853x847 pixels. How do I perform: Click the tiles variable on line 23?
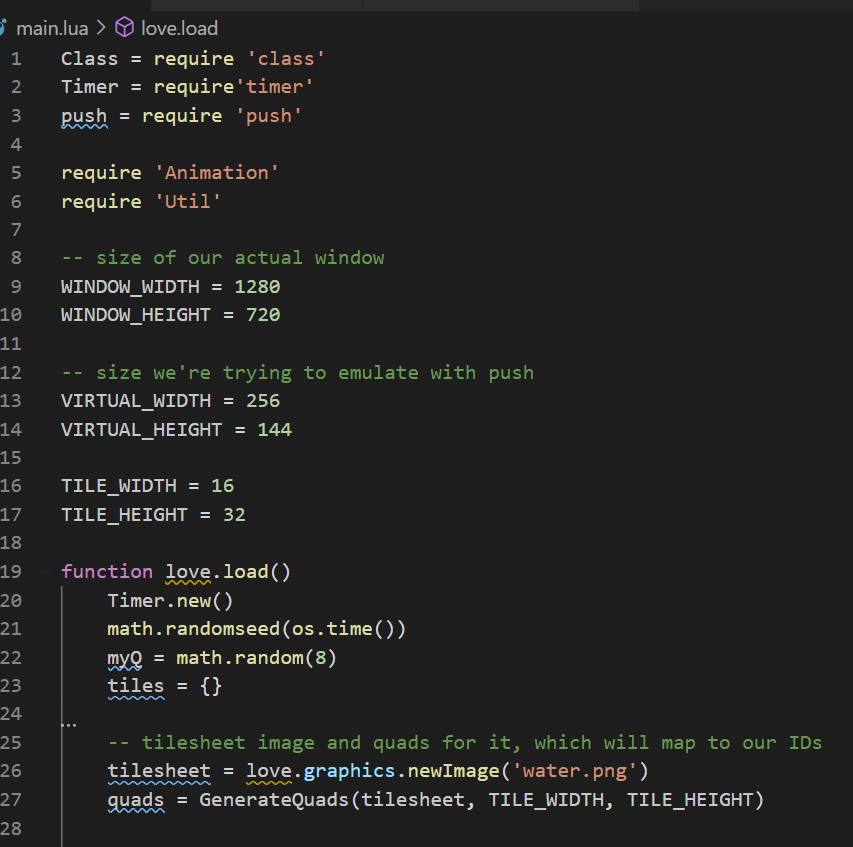[136, 687]
